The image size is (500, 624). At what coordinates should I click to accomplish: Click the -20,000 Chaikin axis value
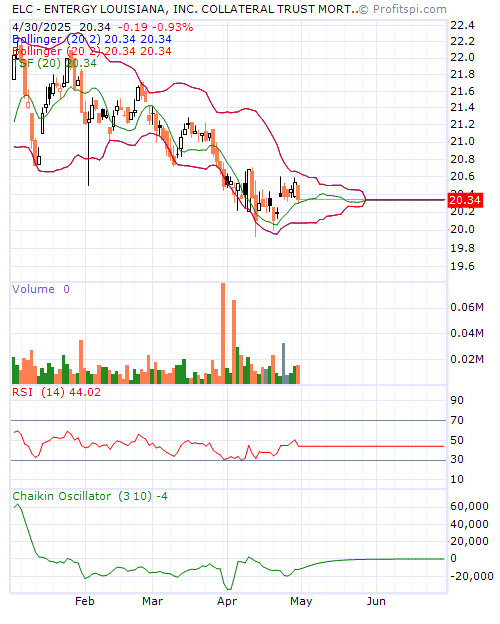pos(472,576)
